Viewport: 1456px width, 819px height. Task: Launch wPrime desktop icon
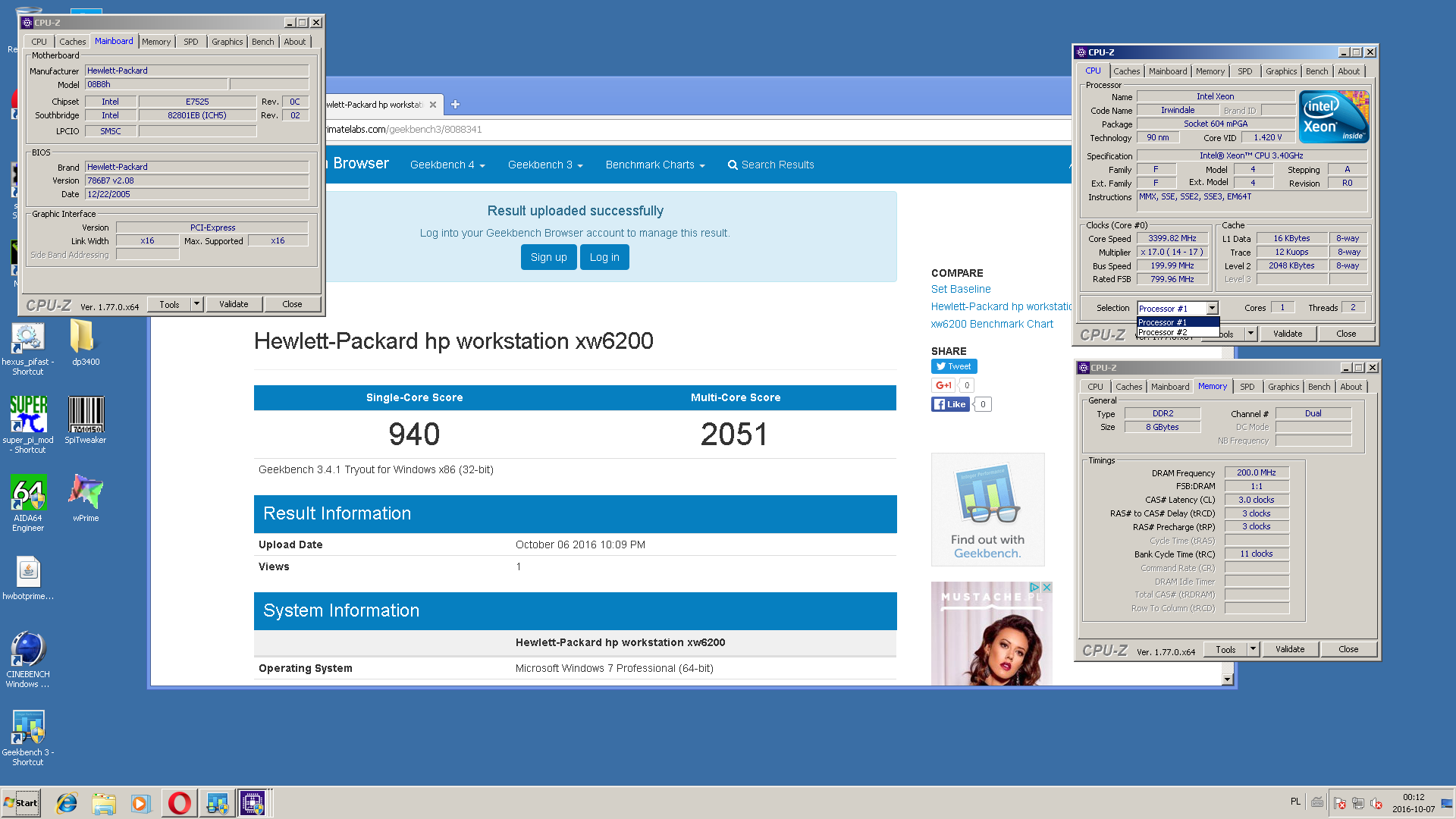tap(86, 497)
